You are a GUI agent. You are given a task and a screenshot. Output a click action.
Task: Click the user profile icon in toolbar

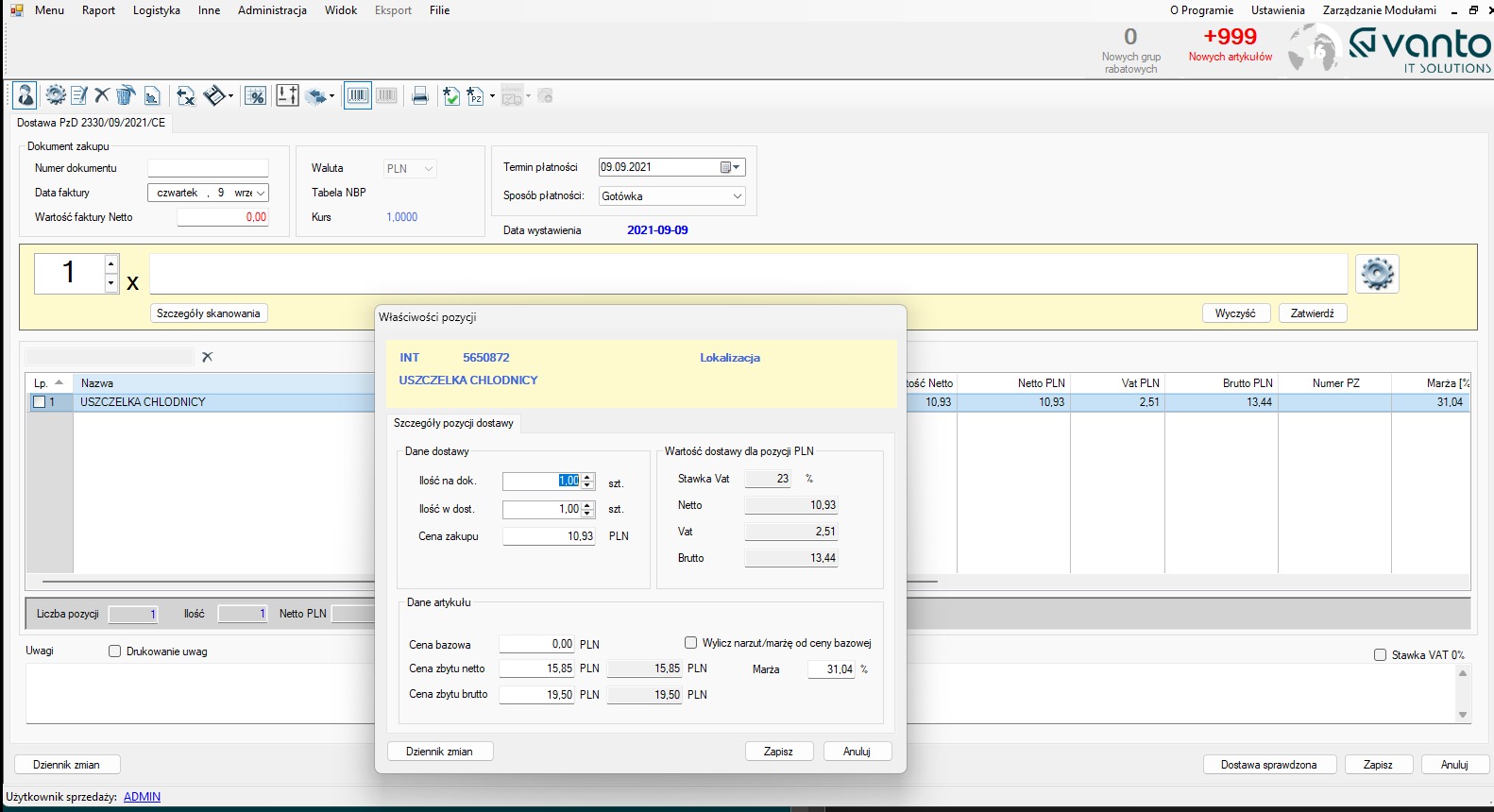click(25, 95)
